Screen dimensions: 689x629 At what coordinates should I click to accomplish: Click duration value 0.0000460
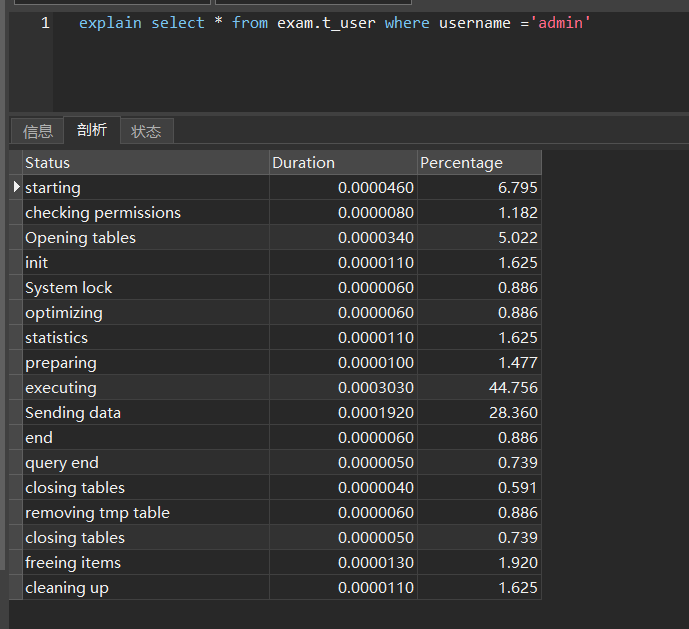click(x=376, y=188)
